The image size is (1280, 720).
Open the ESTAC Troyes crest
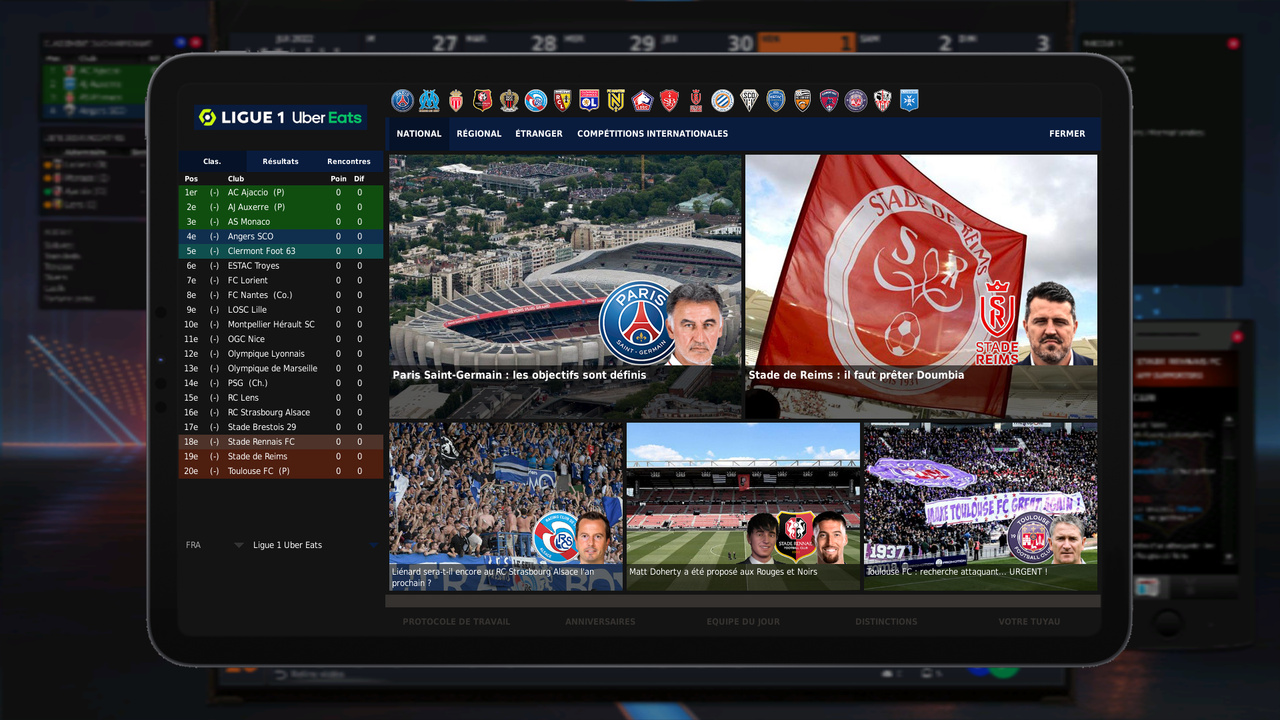coord(776,100)
